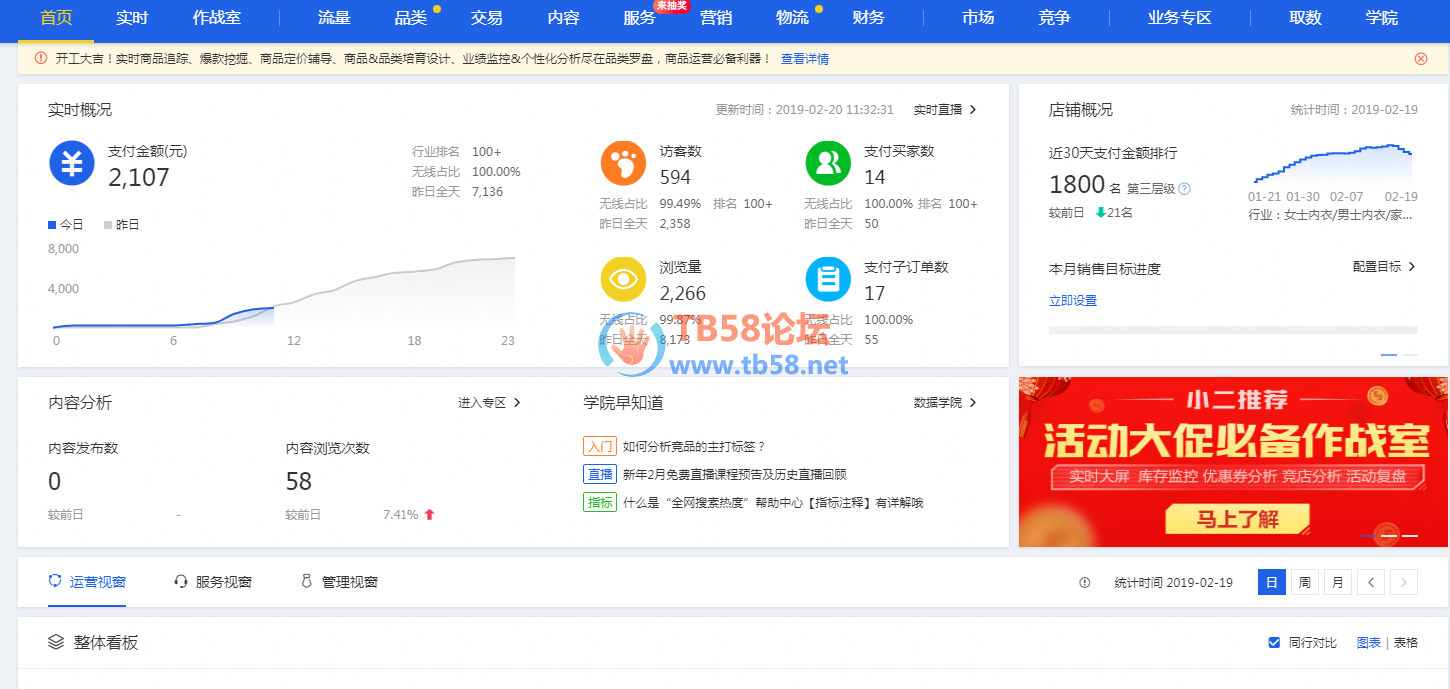Click the green paying buyers icon

click(x=828, y=164)
